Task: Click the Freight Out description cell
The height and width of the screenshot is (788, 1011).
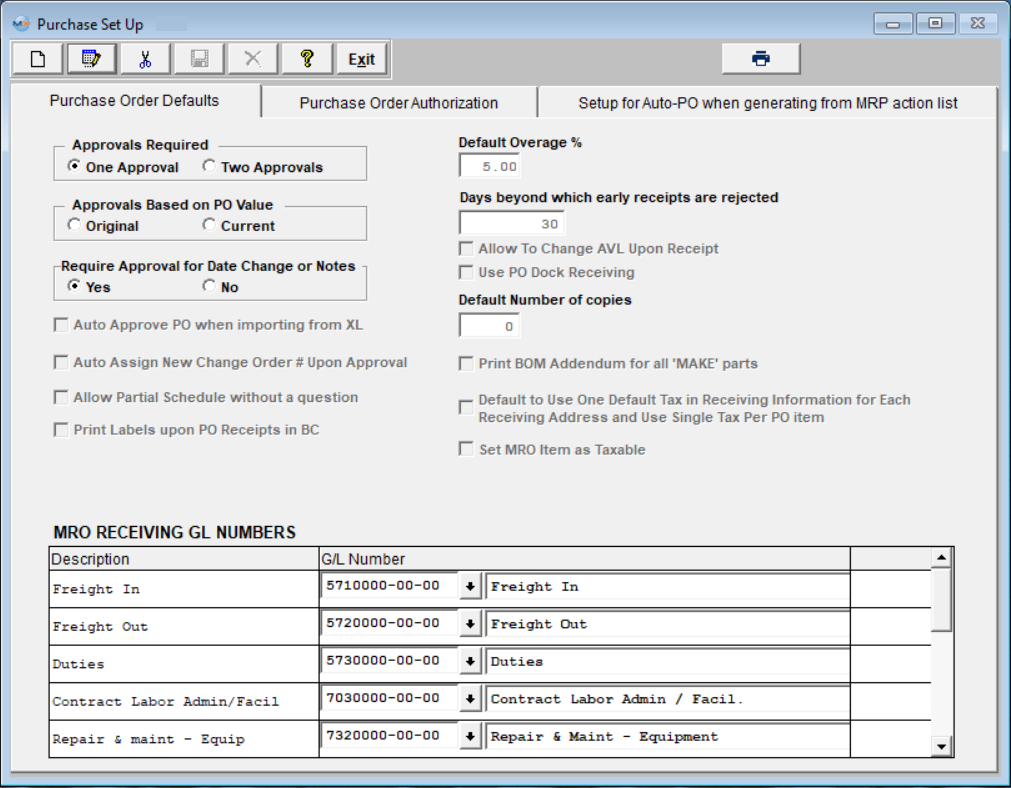Action: [184, 626]
